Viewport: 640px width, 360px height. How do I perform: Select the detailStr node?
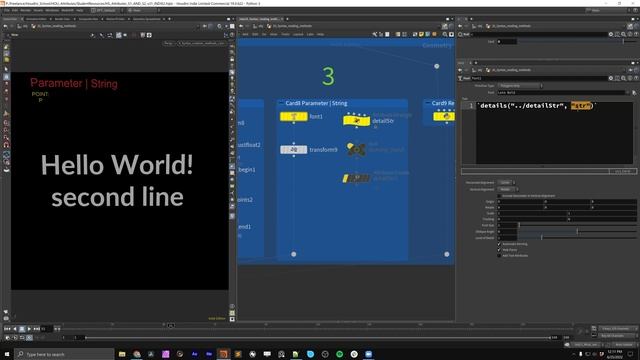coord(356,121)
